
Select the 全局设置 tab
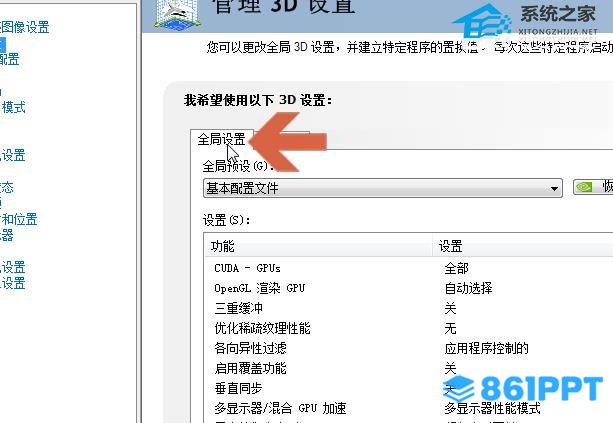222,139
